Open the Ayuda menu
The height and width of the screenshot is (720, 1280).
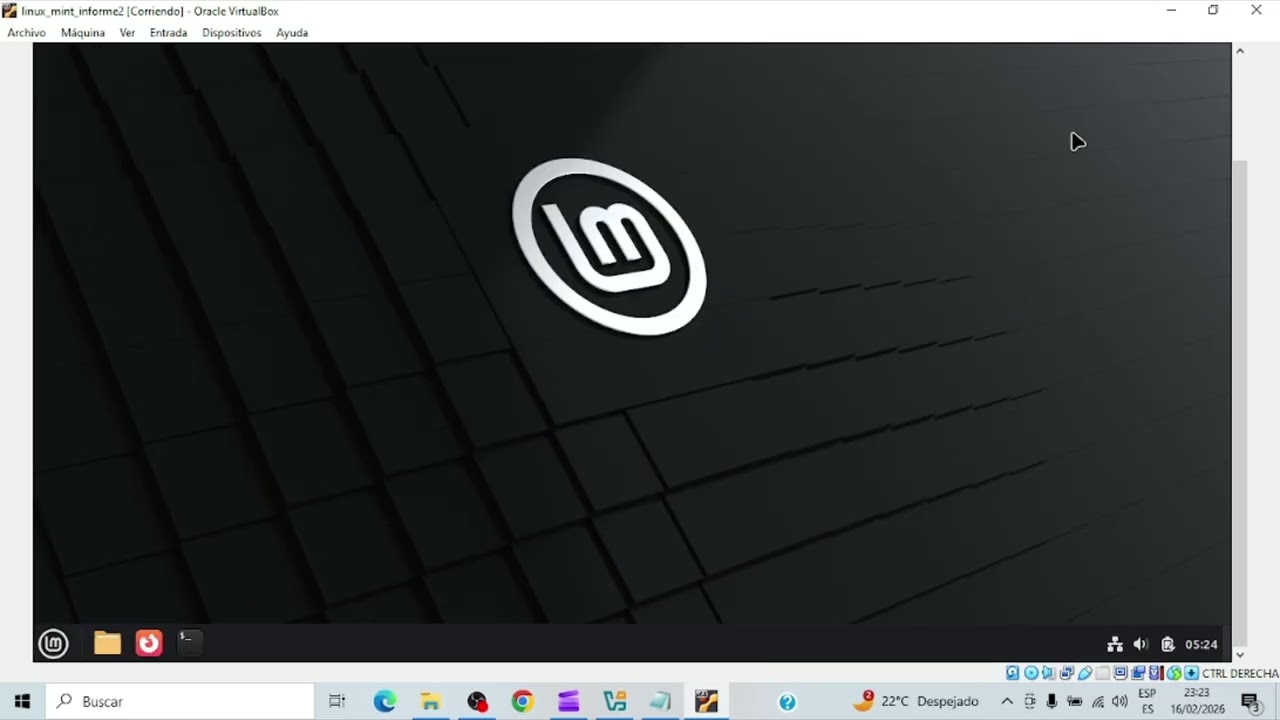click(x=292, y=33)
